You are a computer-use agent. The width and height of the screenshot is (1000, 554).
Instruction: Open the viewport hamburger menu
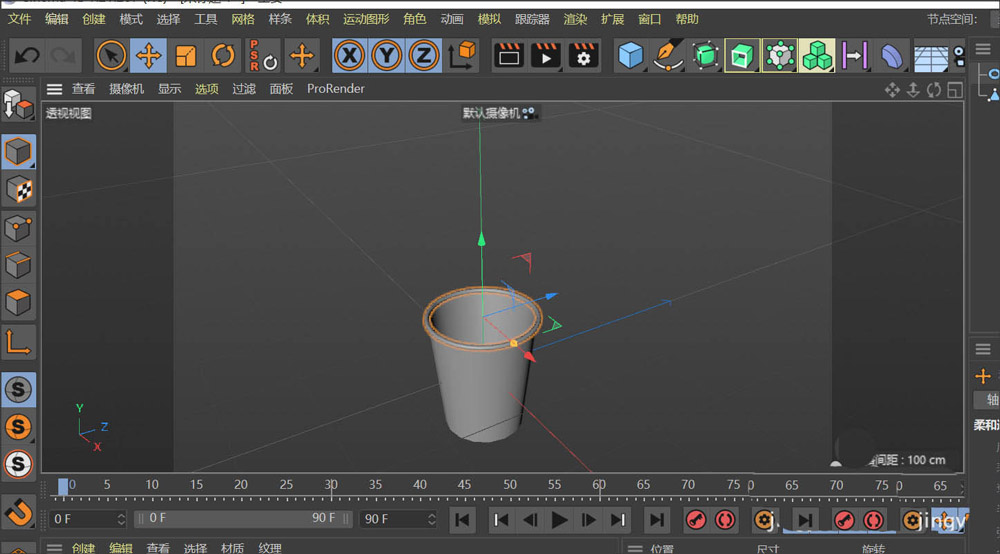(x=54, y=89)
